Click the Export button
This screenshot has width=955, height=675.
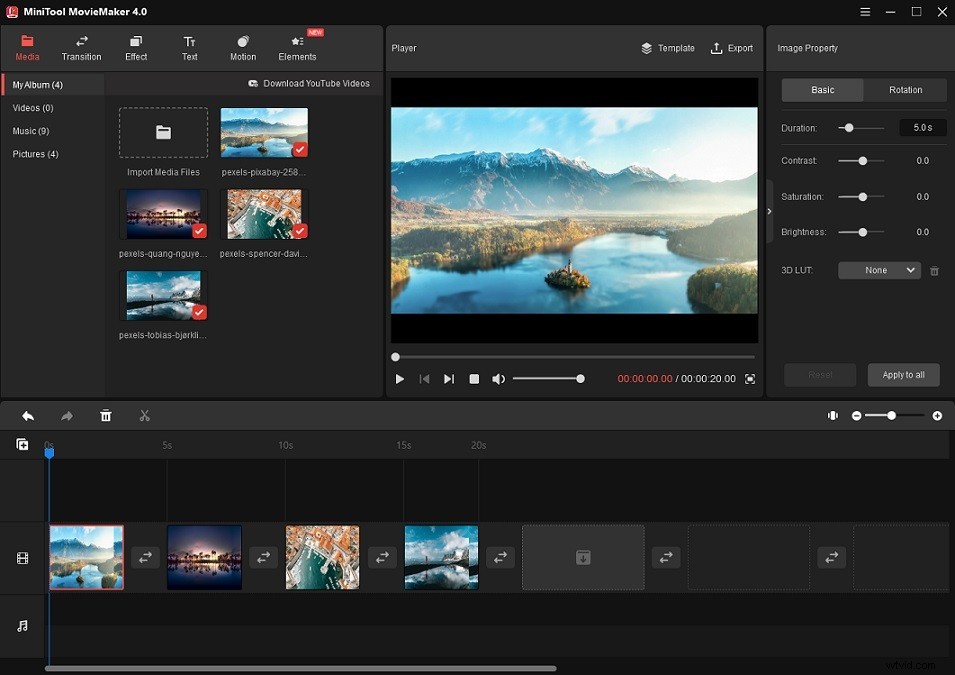pyautogui.click(x=731, y=47)
